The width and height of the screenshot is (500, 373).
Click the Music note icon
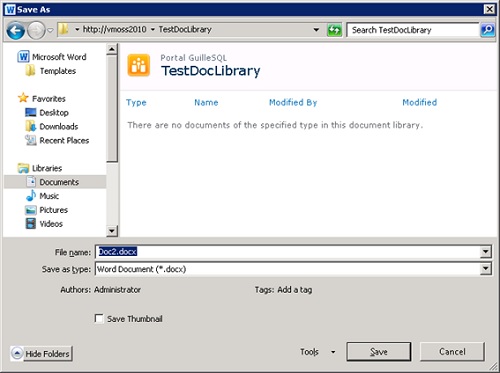click(31, 196)
